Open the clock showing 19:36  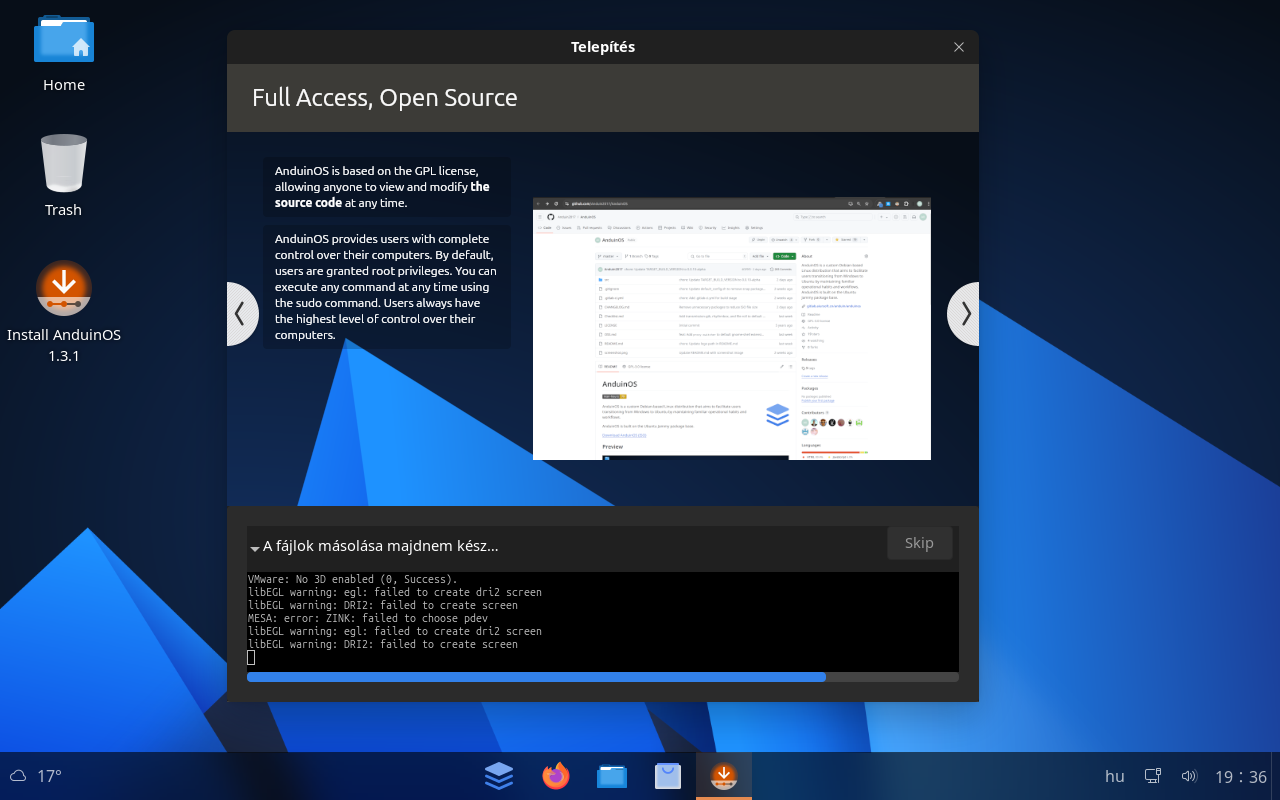click(1241, 776)
